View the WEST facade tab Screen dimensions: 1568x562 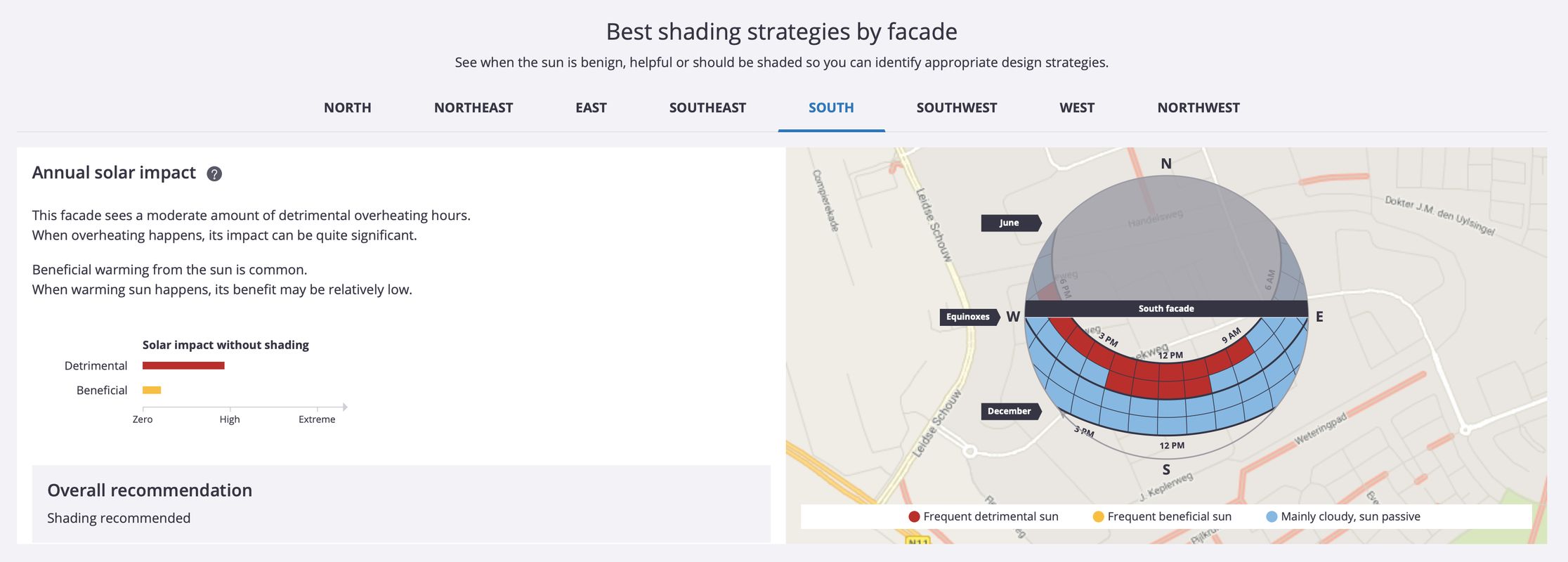[1077, 108]
